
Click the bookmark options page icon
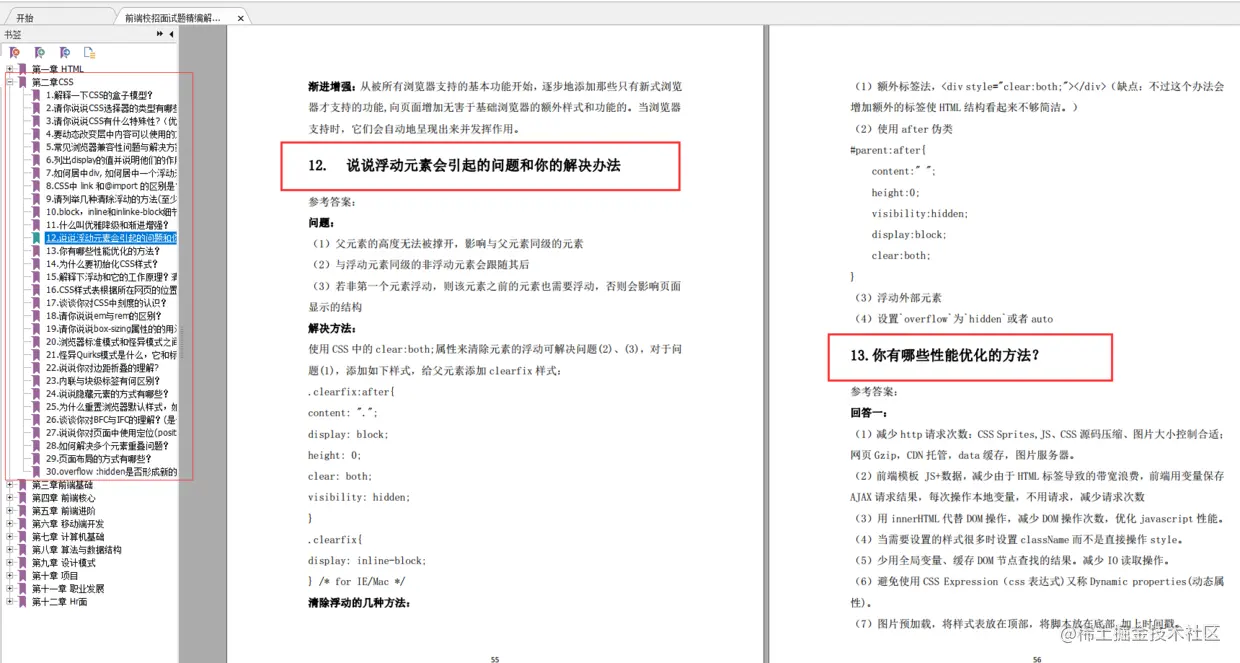pos(89,53)
